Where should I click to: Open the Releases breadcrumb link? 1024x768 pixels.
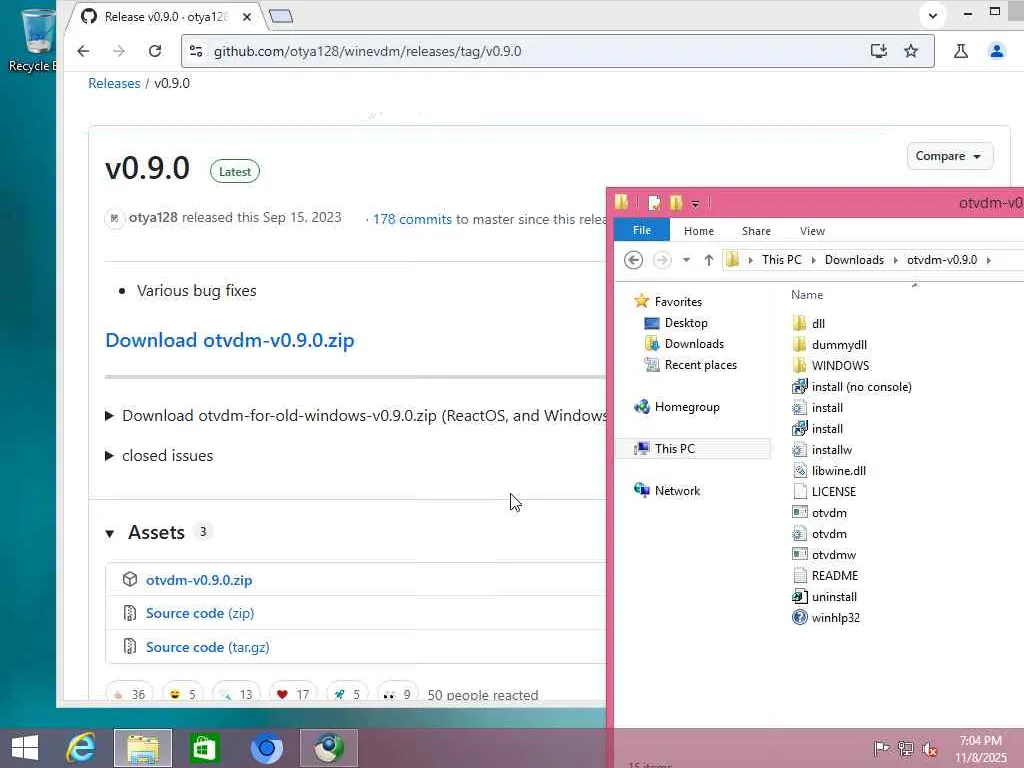click(x=114, y=84)
